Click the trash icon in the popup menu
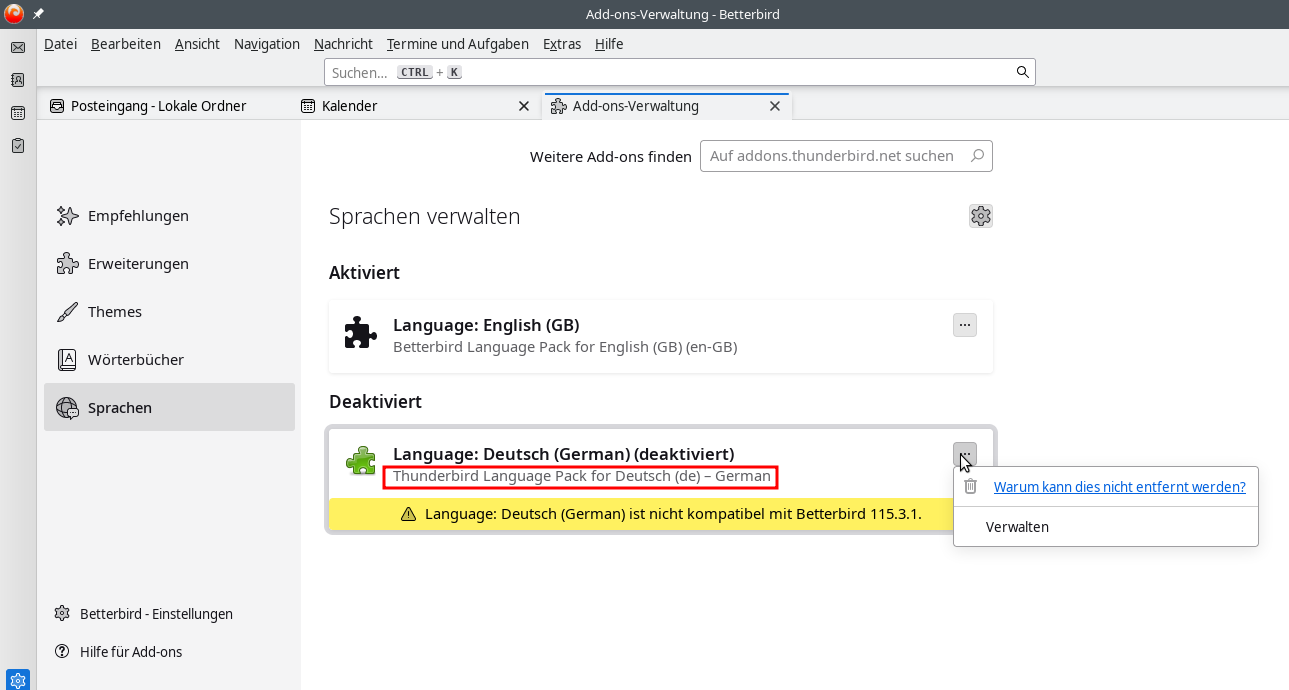1289x690 pixels. tap(970, 487)
